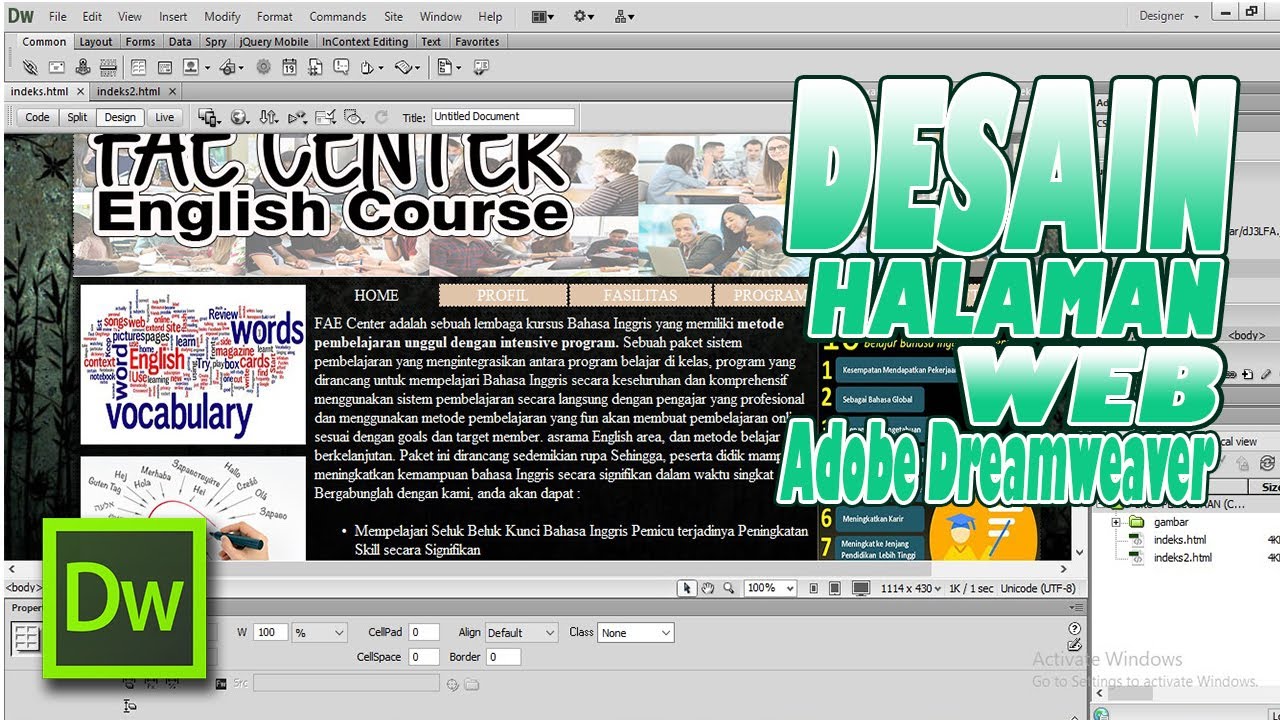
Task: Select the Zoom magnifier tool
Action: pyautogui.click(x=728, y=588)
